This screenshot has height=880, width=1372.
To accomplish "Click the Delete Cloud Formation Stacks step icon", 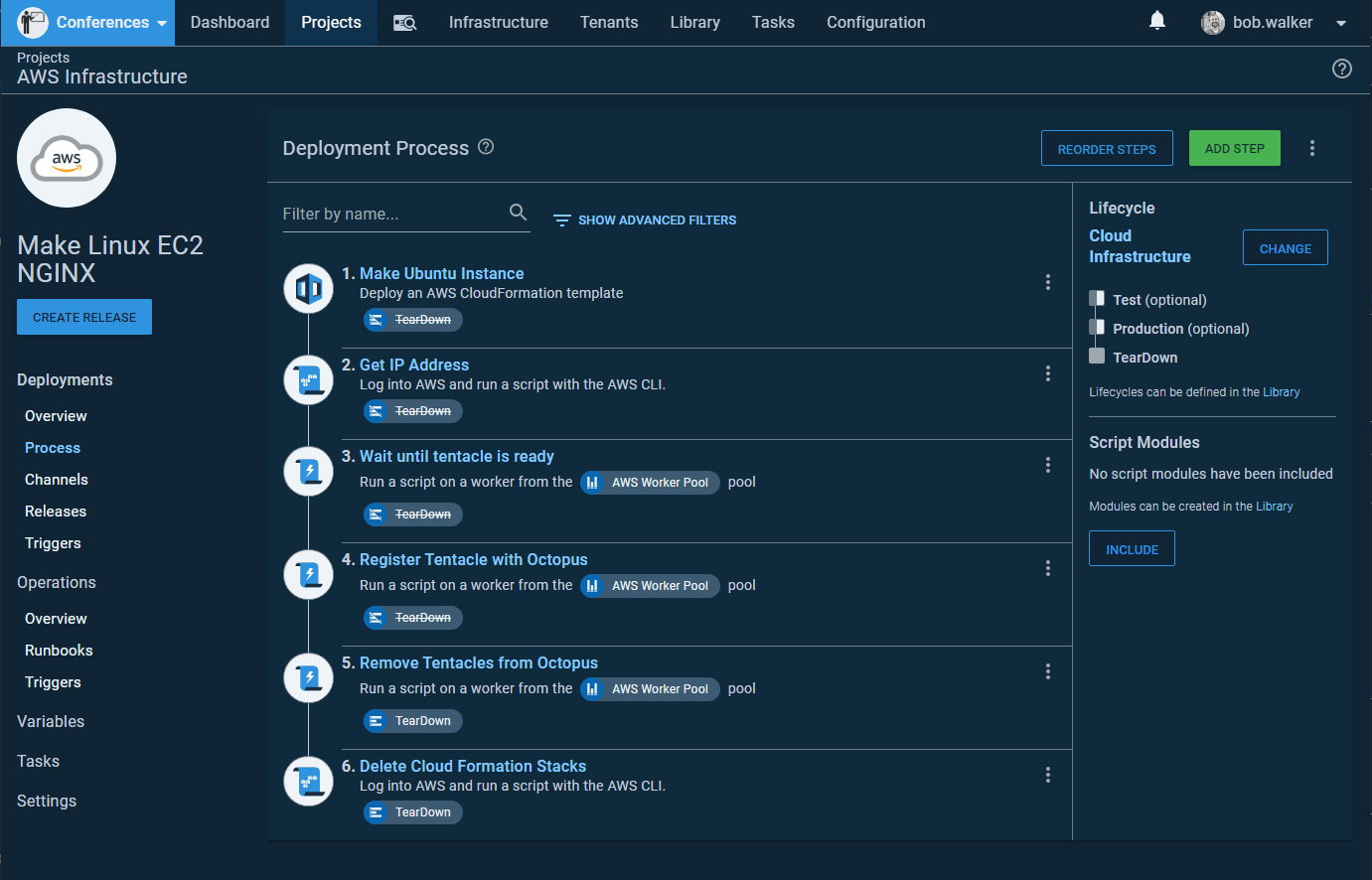I will point(309,782).
